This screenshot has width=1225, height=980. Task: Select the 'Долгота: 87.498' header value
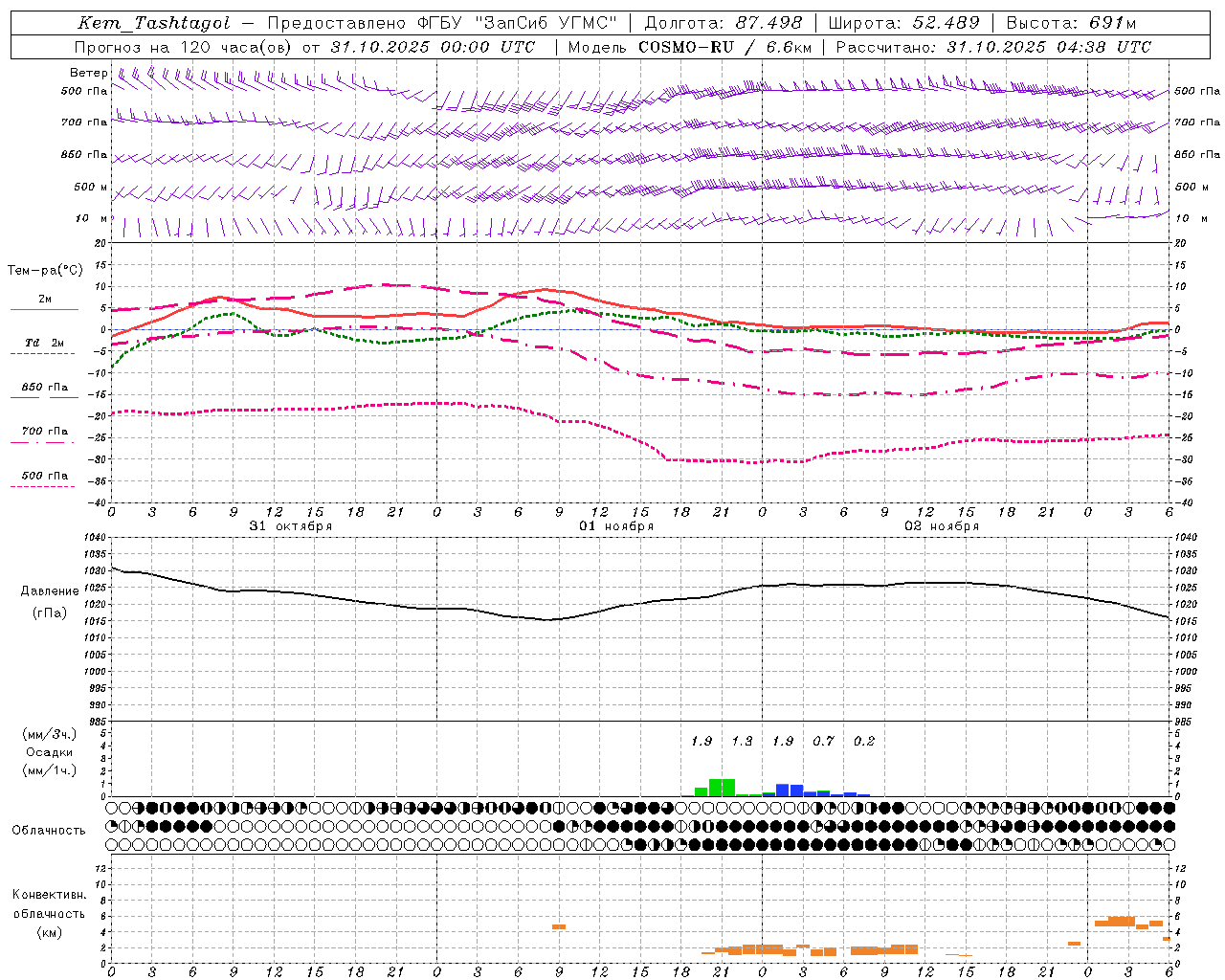724,23
